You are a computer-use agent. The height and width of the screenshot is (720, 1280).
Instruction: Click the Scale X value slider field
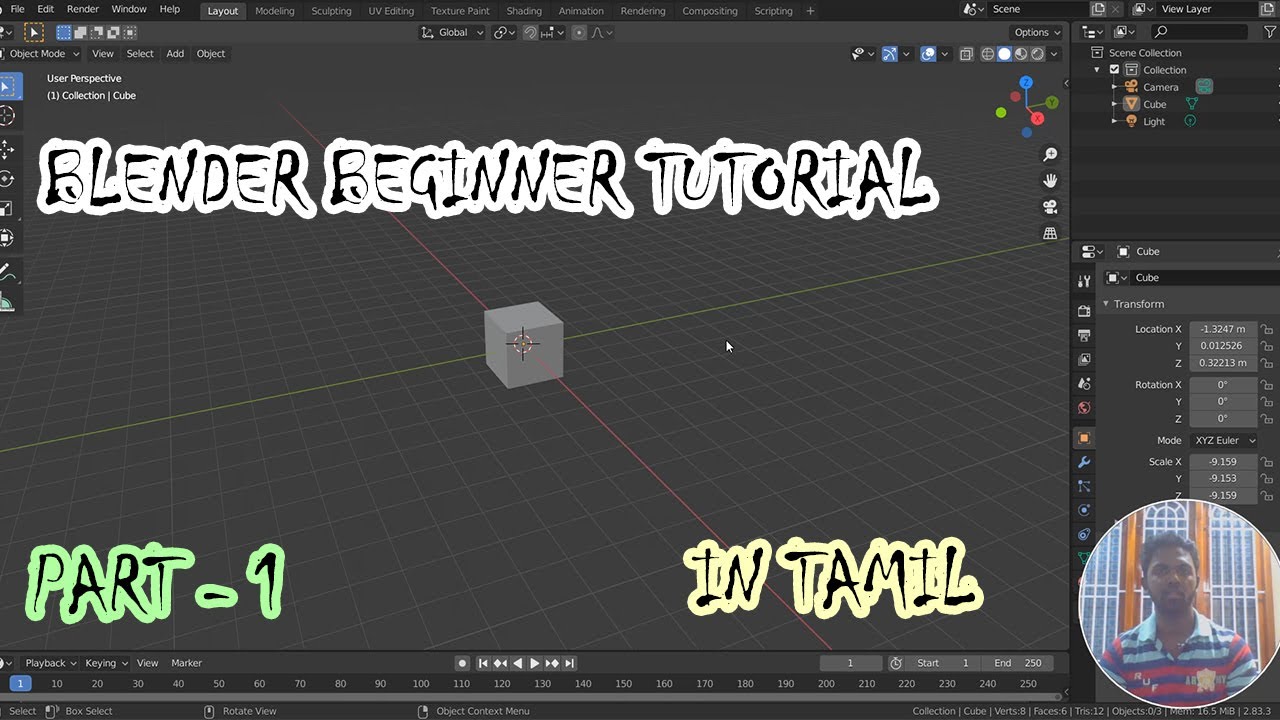tap(1222, 462)
